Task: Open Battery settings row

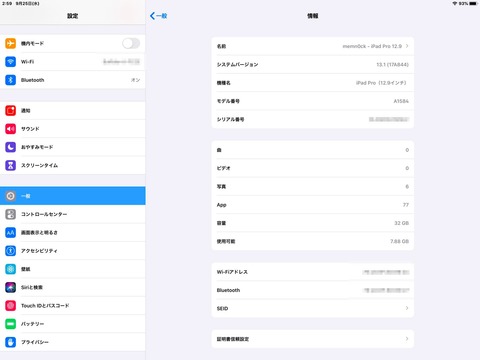Action: (x=73, y=324)
